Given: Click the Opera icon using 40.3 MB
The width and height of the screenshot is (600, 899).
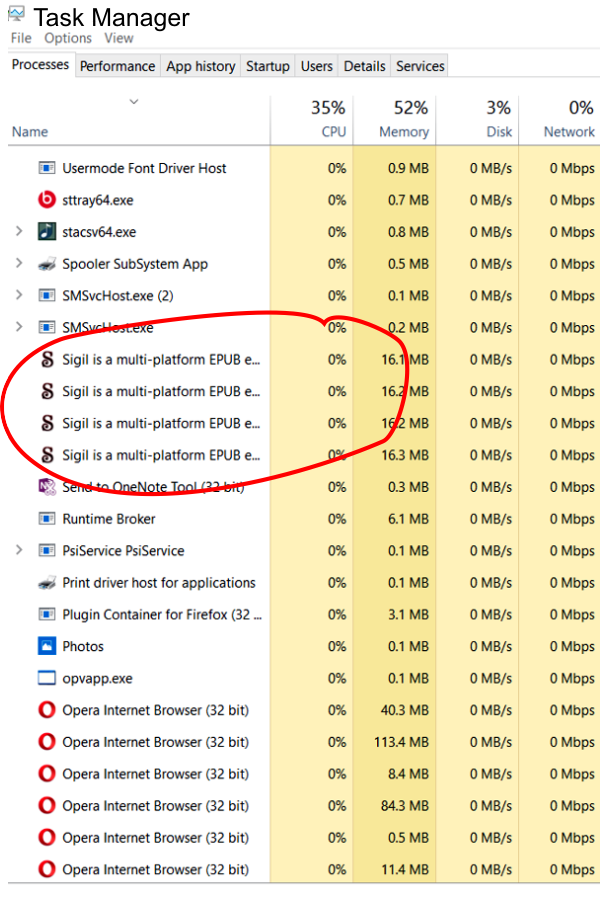Looking at the screenshot, I should pyautogui.click(x=46, y=710).
